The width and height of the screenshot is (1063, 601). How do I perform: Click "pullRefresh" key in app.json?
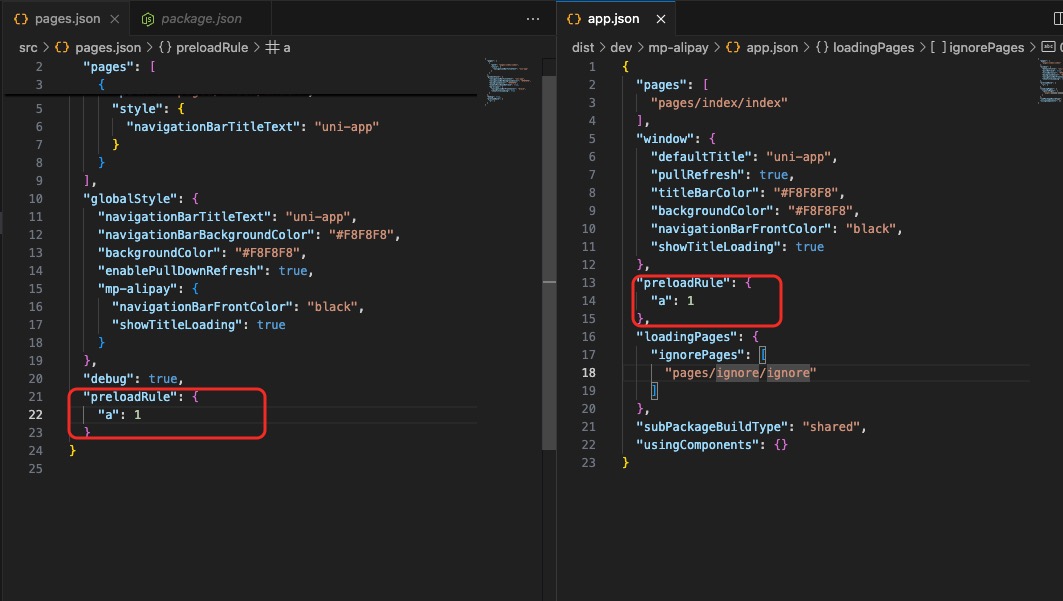coord(700,175)
